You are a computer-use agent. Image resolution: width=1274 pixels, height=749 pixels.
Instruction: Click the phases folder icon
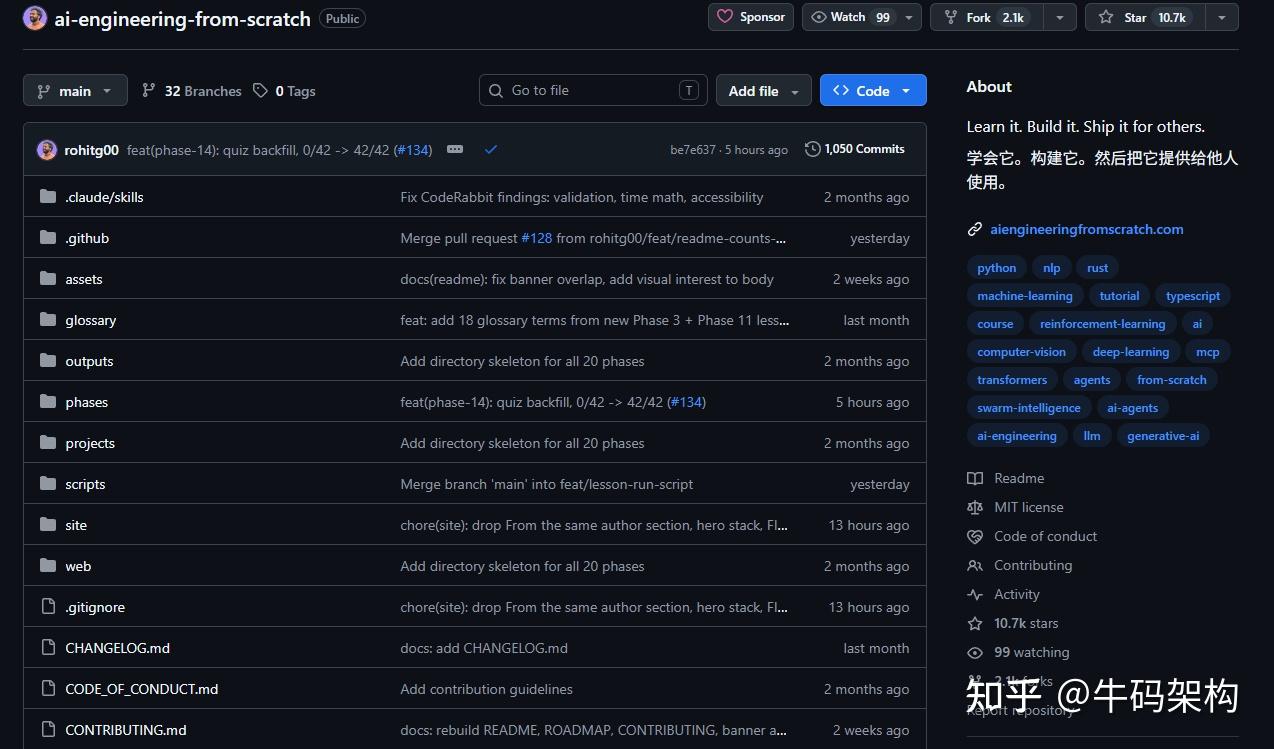pos(48,402)
